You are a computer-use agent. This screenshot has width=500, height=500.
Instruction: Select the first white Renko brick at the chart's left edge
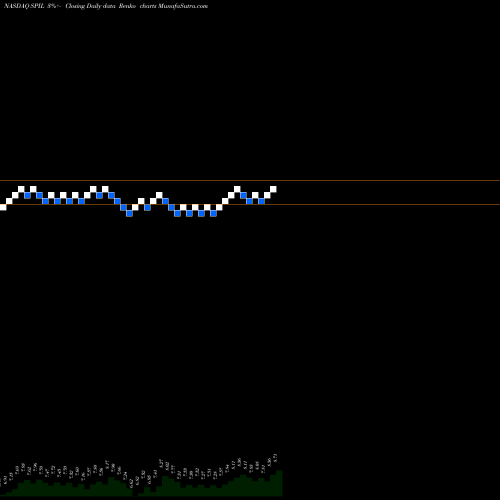click(3, 207)
